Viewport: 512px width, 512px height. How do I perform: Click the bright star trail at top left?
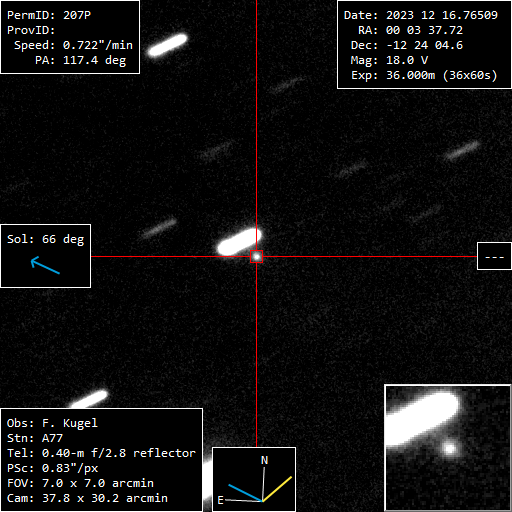point(168,45)
